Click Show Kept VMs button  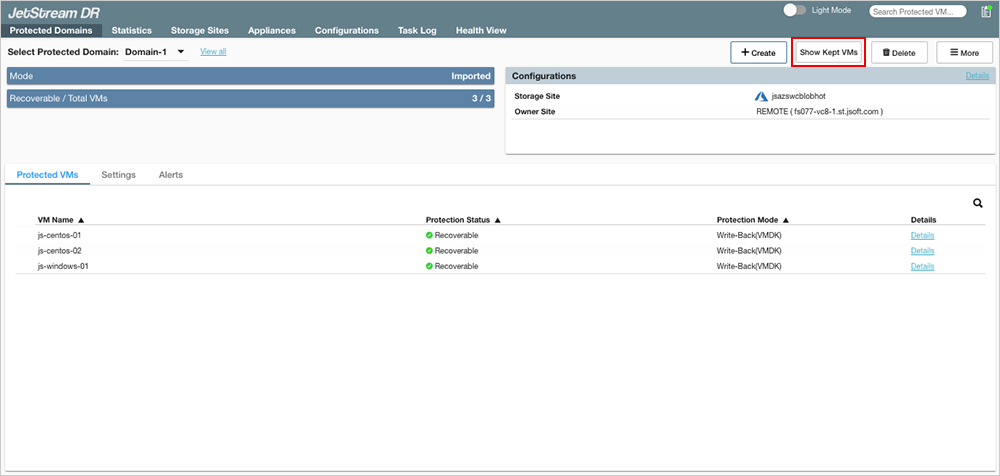point(828,52)
